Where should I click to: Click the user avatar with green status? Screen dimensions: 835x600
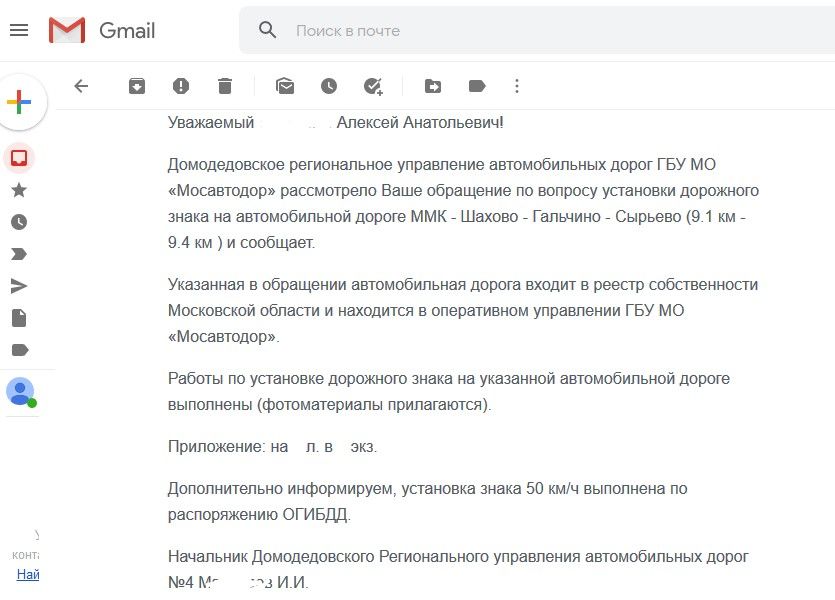point(20,391)
